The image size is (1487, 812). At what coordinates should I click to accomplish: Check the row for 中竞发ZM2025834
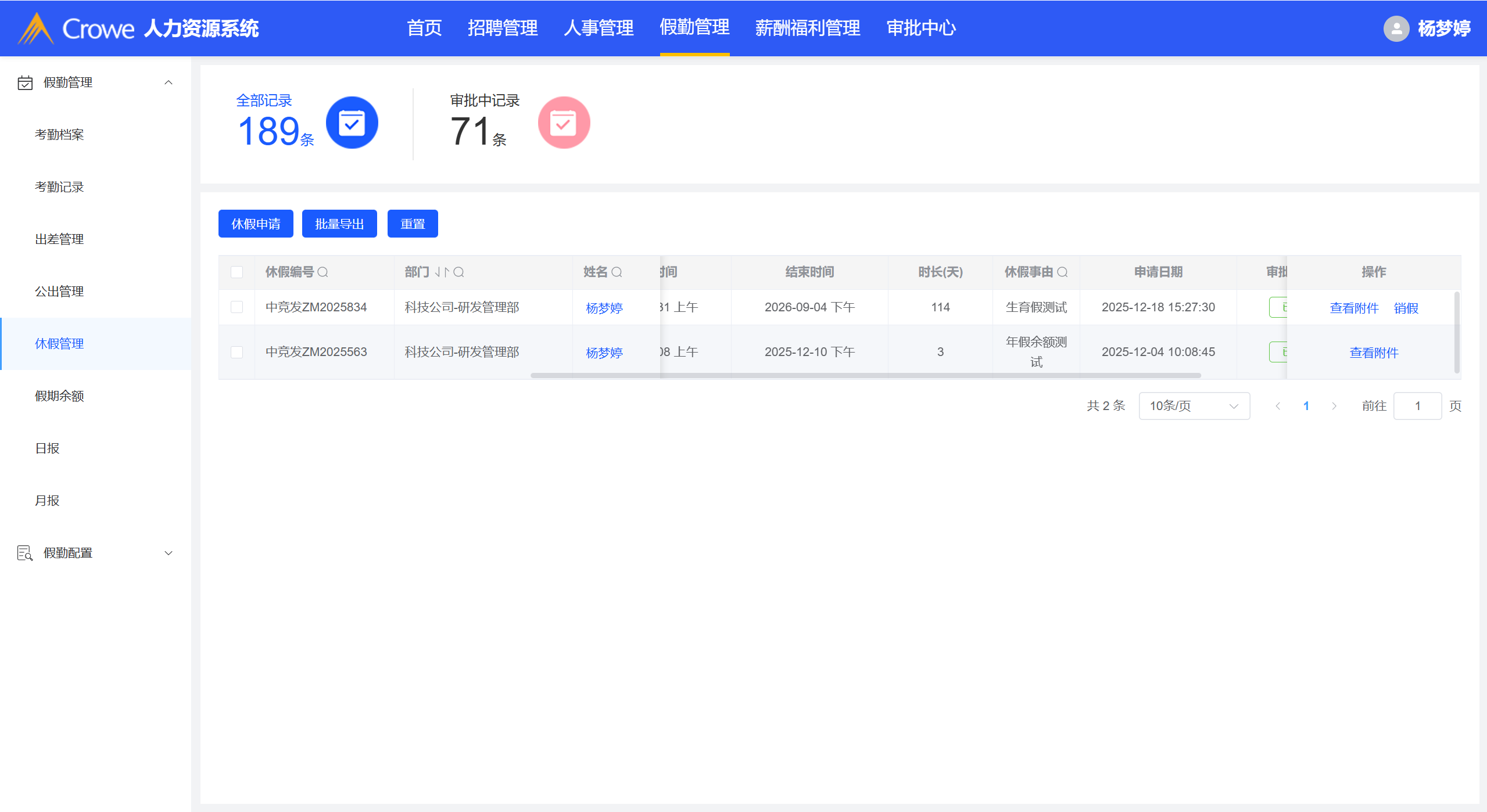tap(237, 307)
